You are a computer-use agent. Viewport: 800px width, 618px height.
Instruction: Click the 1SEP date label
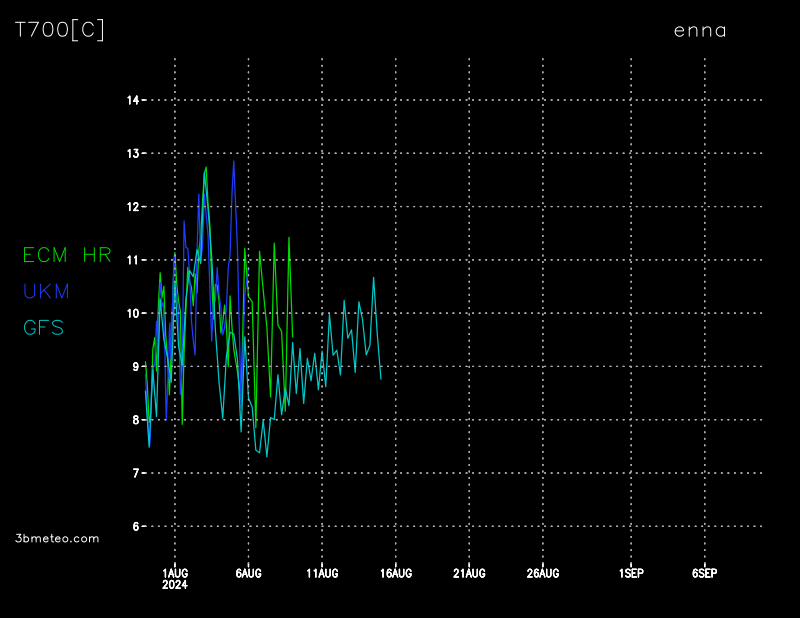pos(631,573)
